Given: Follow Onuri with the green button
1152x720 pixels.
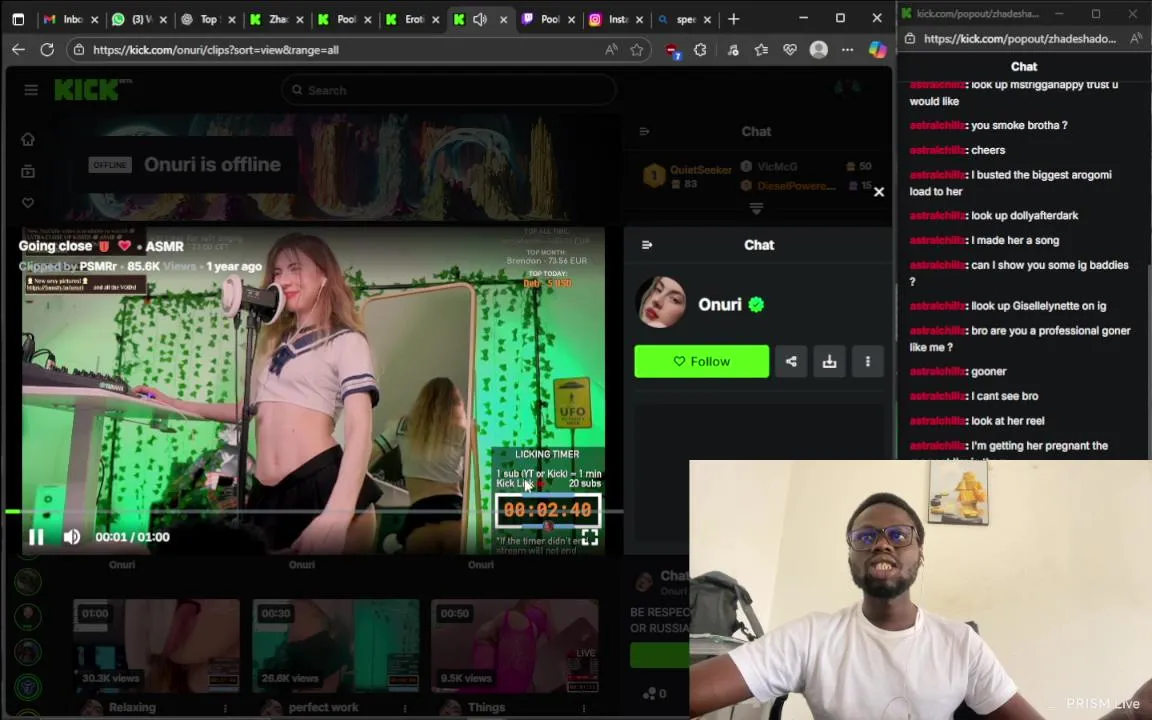Looking at the screenshot, I should (x=702, y=361).
